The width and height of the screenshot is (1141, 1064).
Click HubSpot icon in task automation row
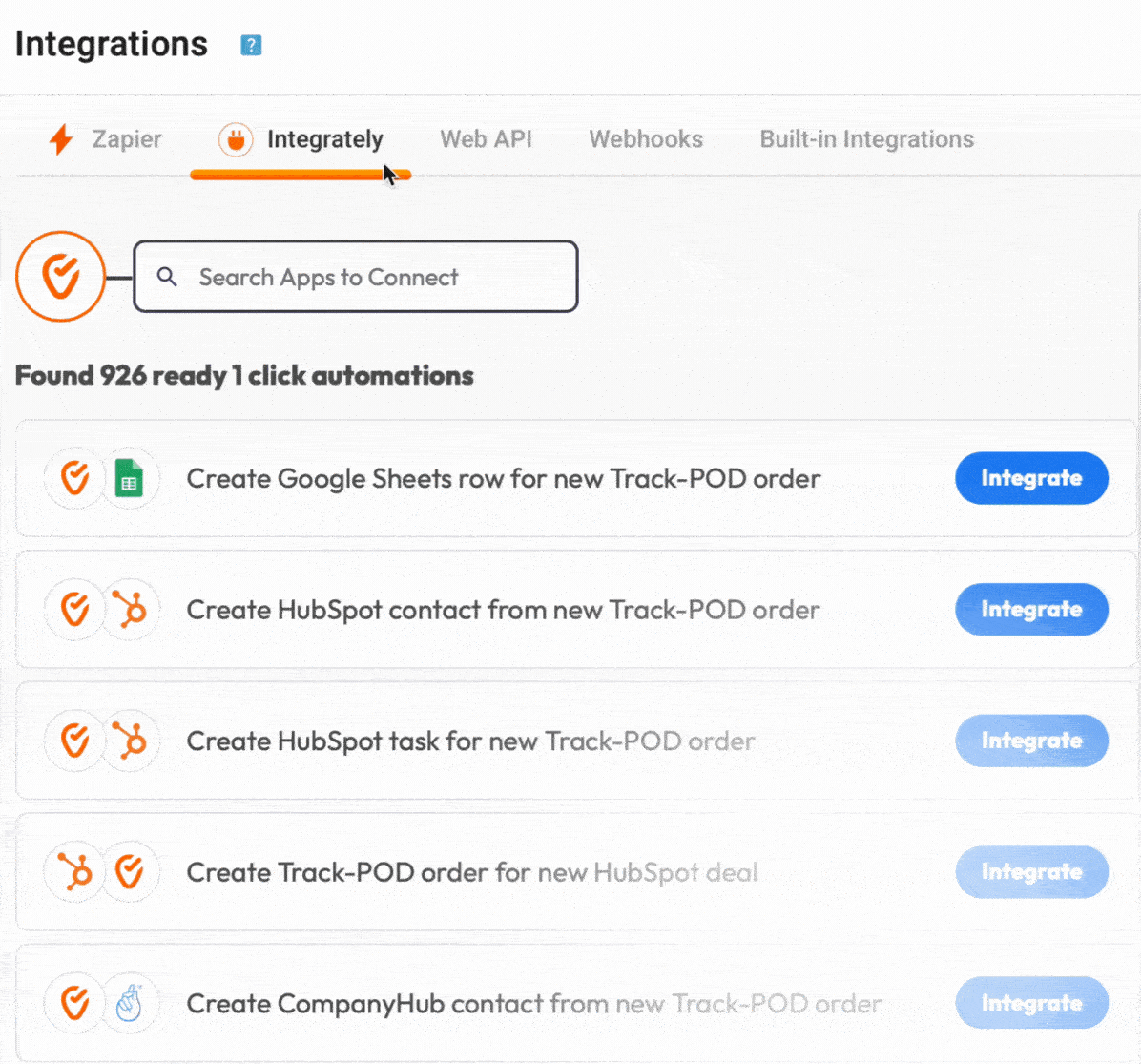pyautogui.click(x=130, y=741)
